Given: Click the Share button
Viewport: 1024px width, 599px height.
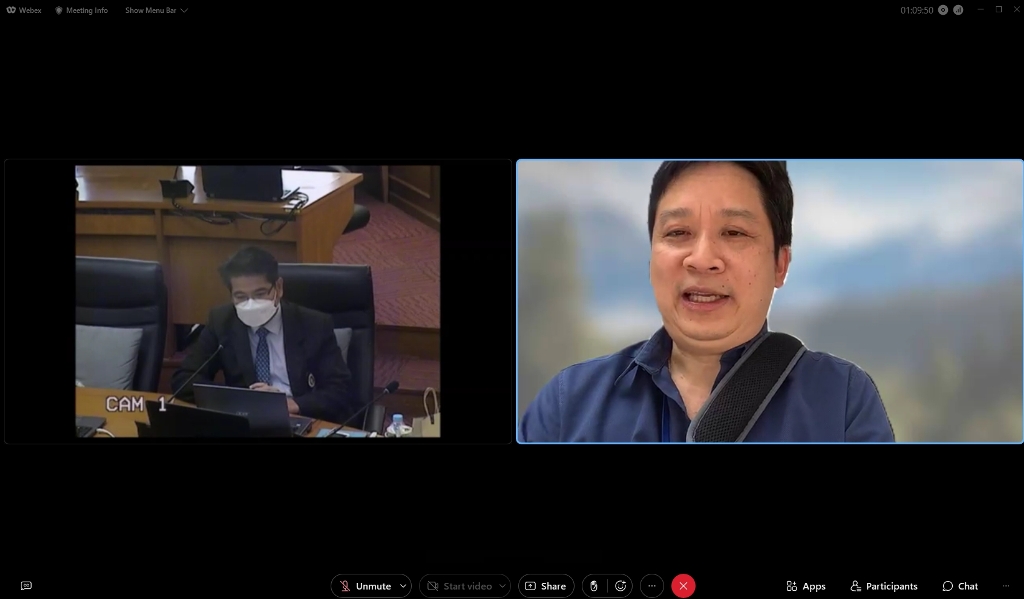Looking at the screenshot, I should pyautogui.click(x=546, y=586).
